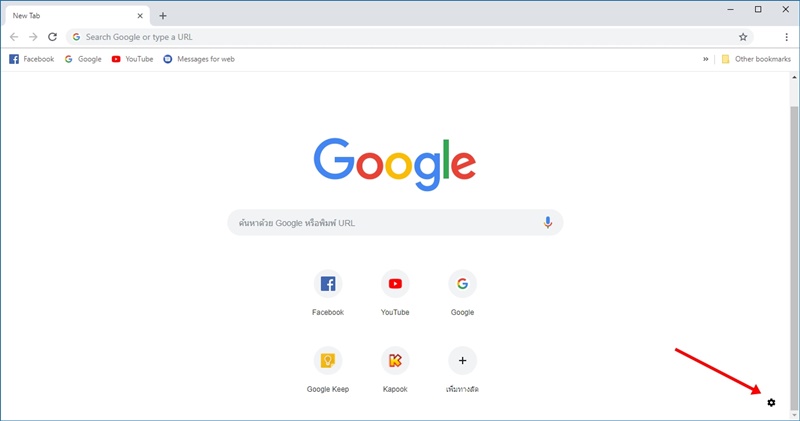Viewport: 800px width, 421px height.
Task: Click the Google G icon in address bar
Action: click(x=76, y=37)
